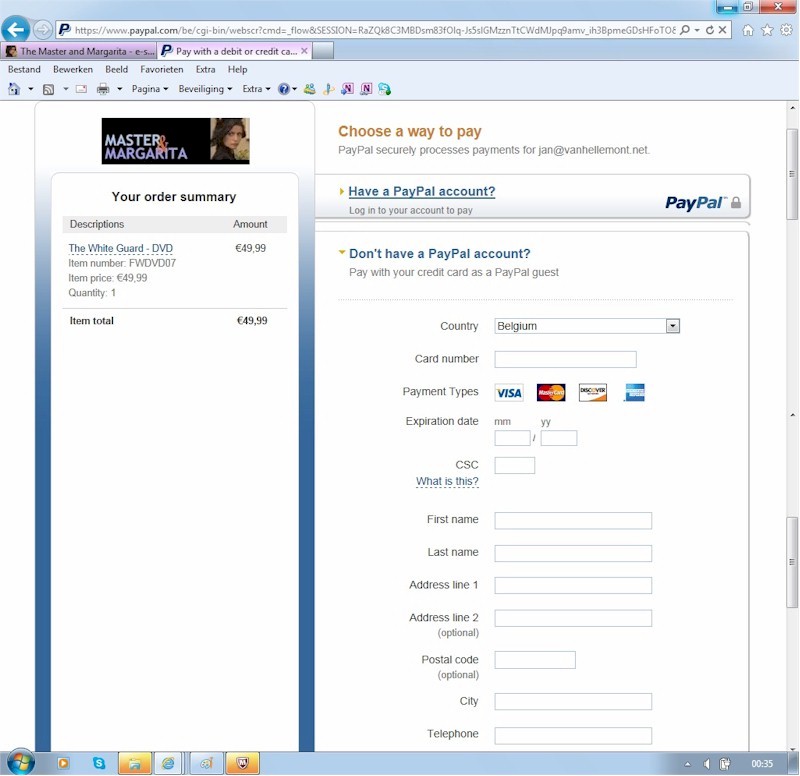This screenshot has width=800, height=776.
Task: Click the grayed Forward navigation arrow
Action: point(43,30)
